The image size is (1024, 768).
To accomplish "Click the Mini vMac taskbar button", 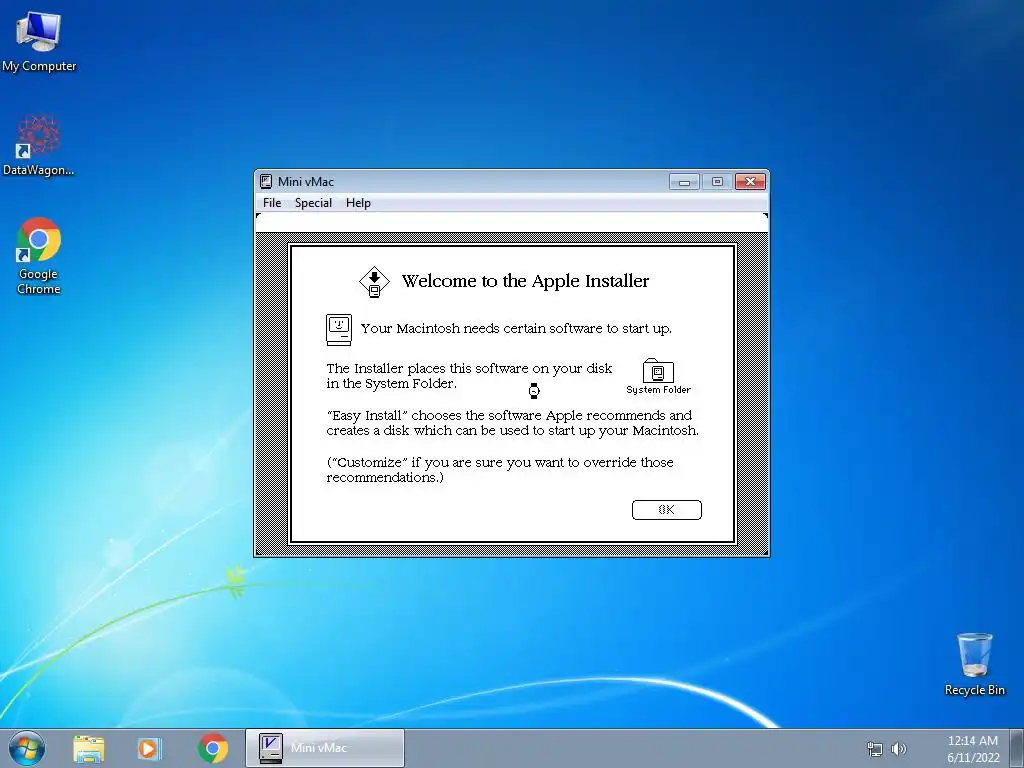I will point(325,748).
